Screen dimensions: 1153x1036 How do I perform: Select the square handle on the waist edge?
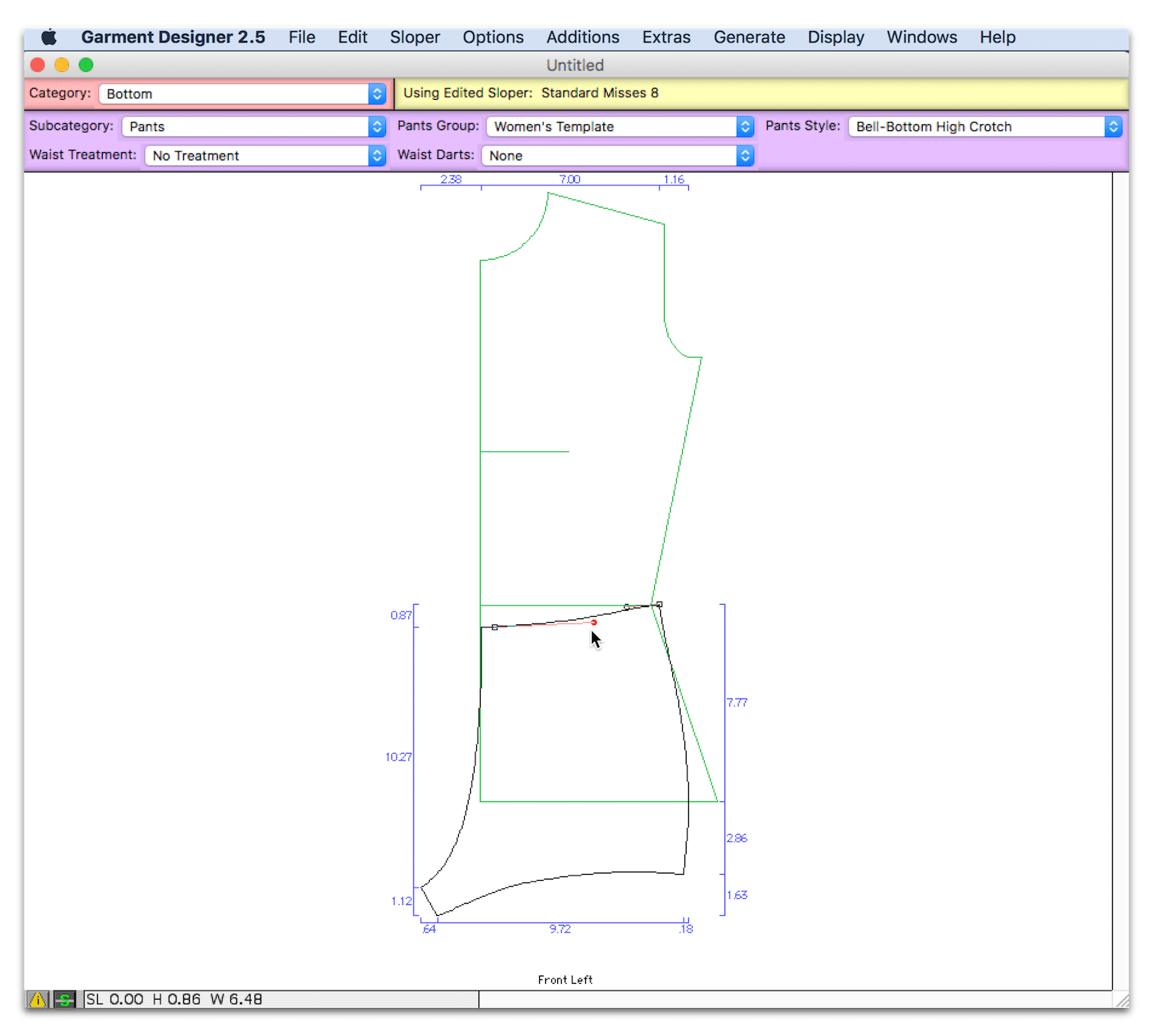[x=494, y=626]
